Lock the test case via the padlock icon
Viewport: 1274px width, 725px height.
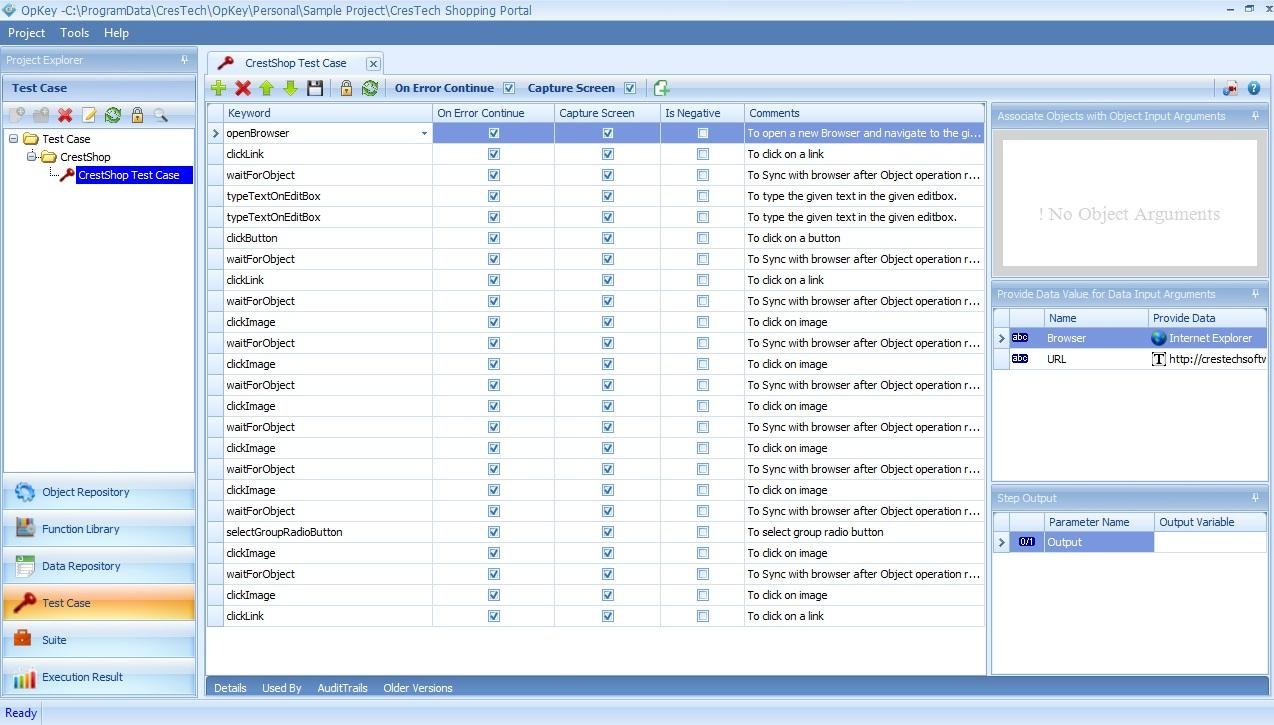tap(346, 88)
